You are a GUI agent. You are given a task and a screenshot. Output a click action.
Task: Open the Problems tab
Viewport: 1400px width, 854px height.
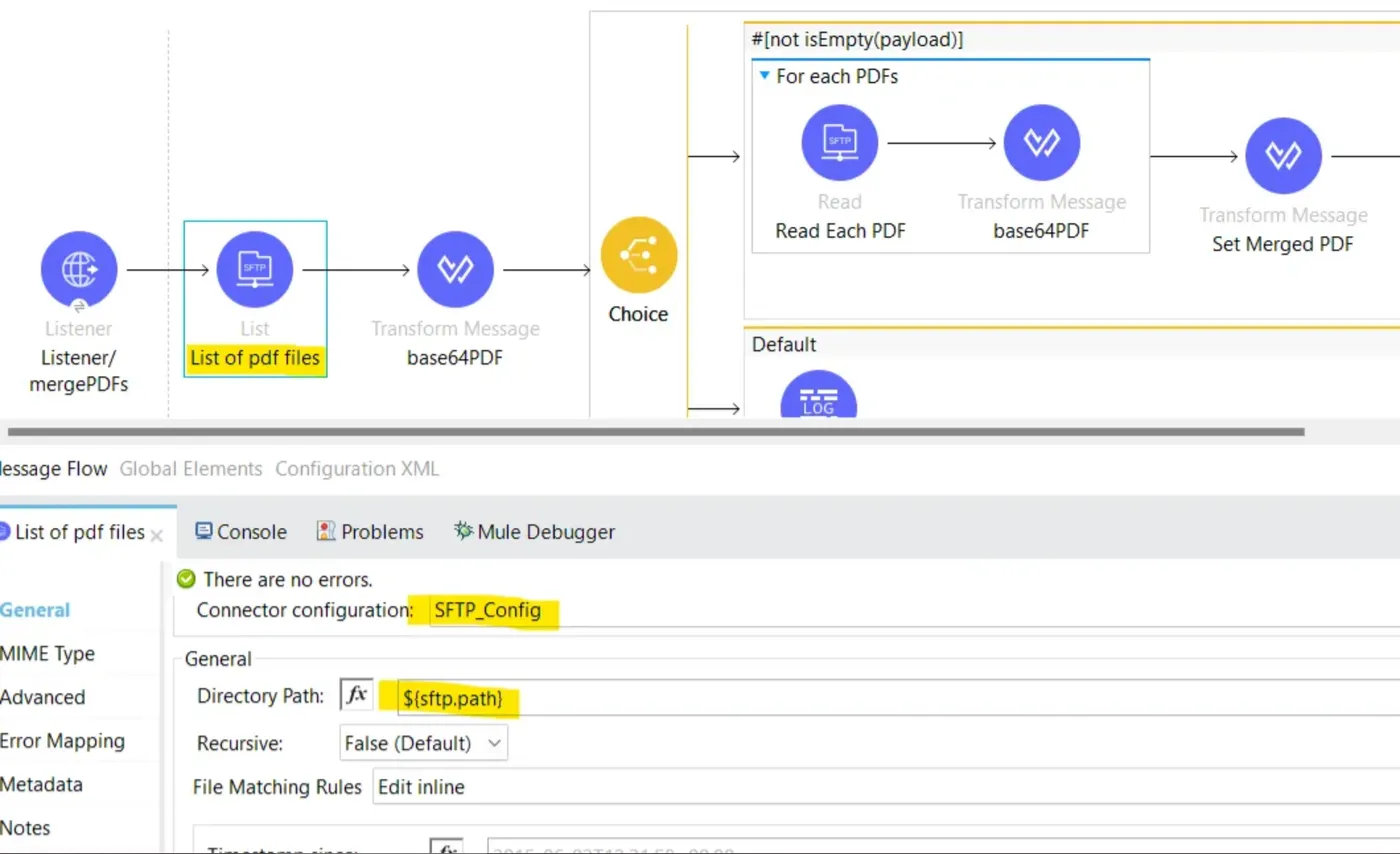[x=370, y=532]
